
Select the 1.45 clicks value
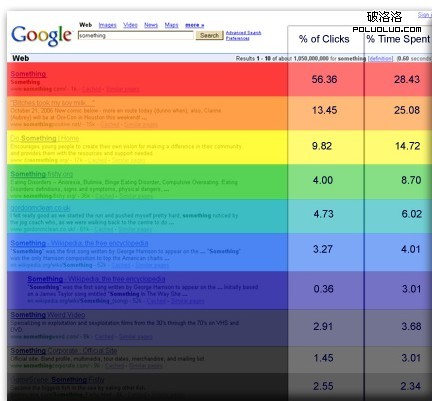pos(323,358)
